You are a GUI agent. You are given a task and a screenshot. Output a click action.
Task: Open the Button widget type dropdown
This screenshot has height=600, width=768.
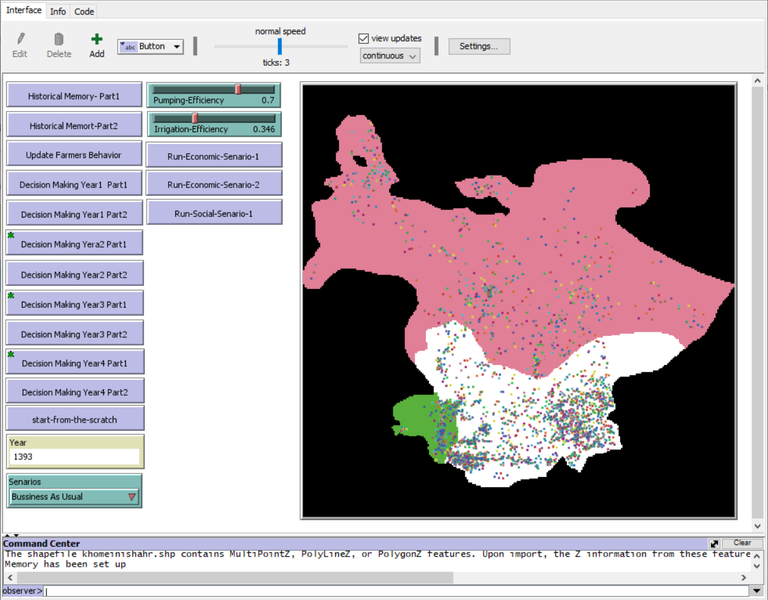(x=150, y=46)
